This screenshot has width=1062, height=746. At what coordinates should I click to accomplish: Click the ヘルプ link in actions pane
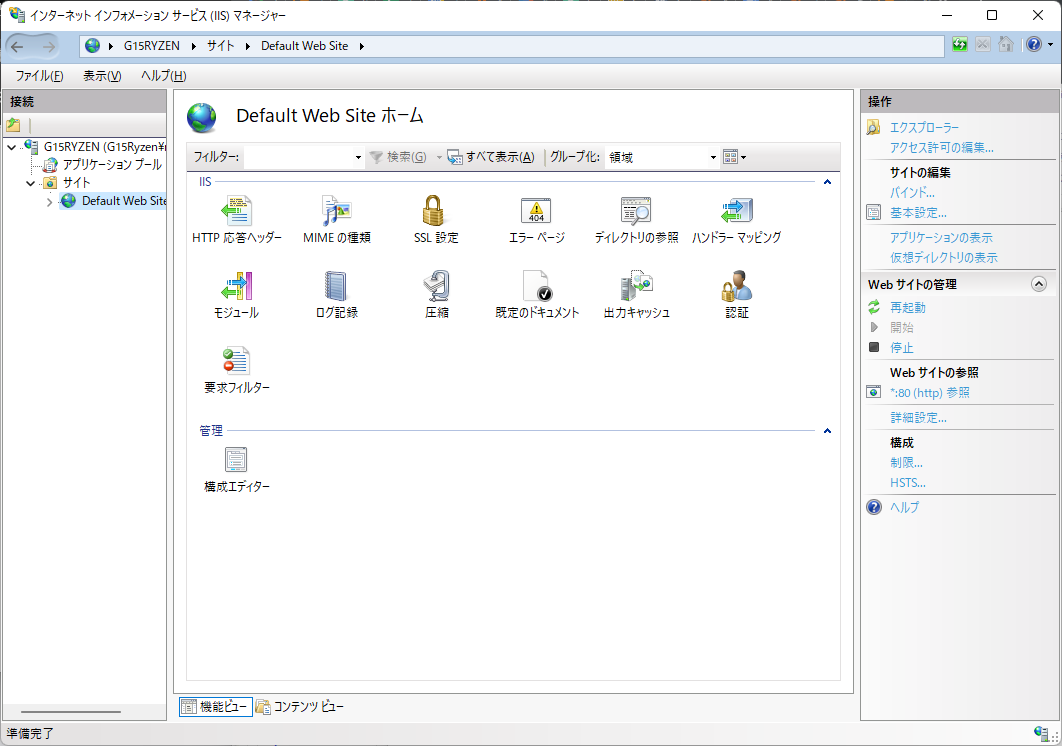904,507
